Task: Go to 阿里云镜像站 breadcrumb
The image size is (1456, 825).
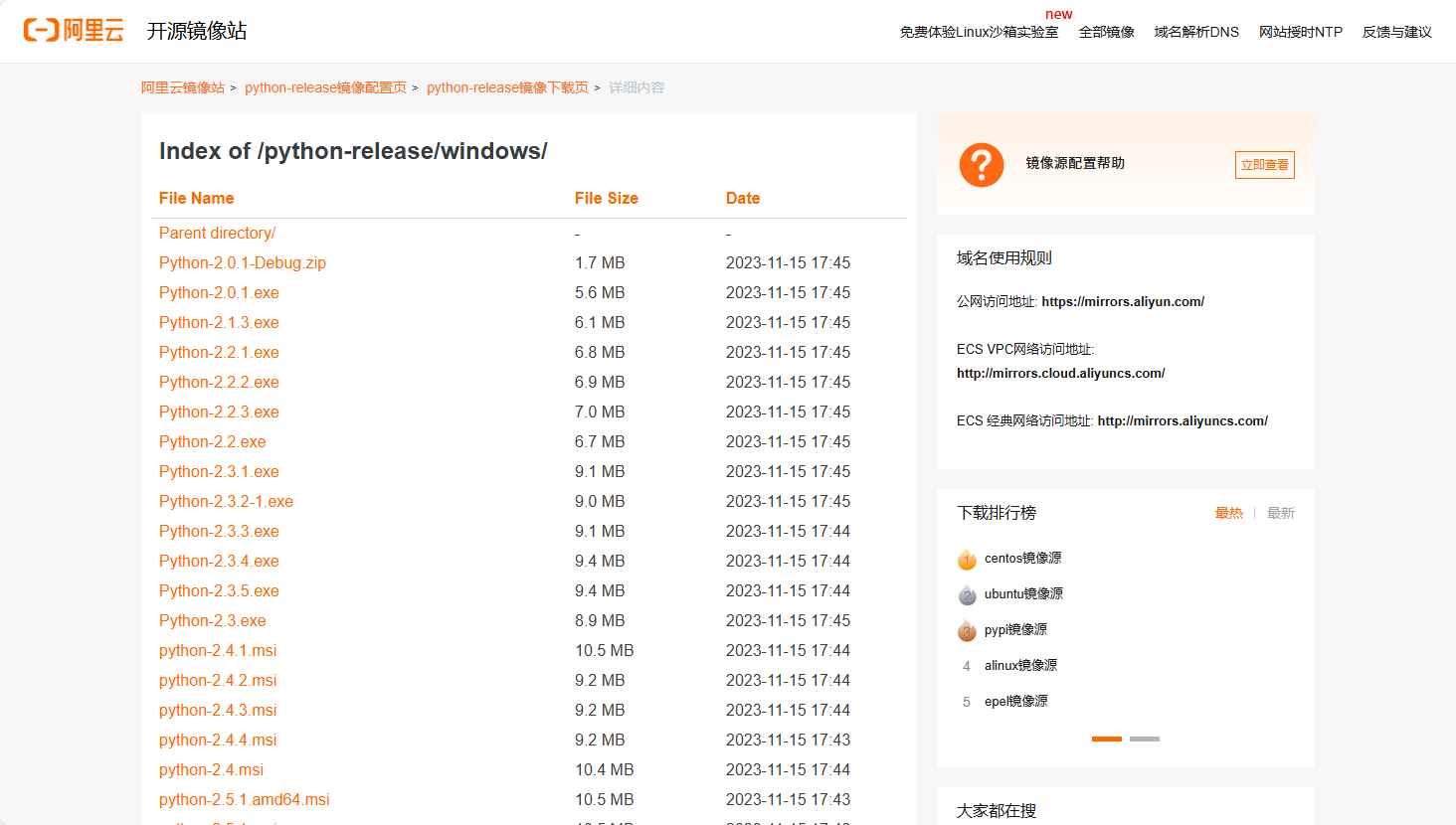Action: pos(183,87)
